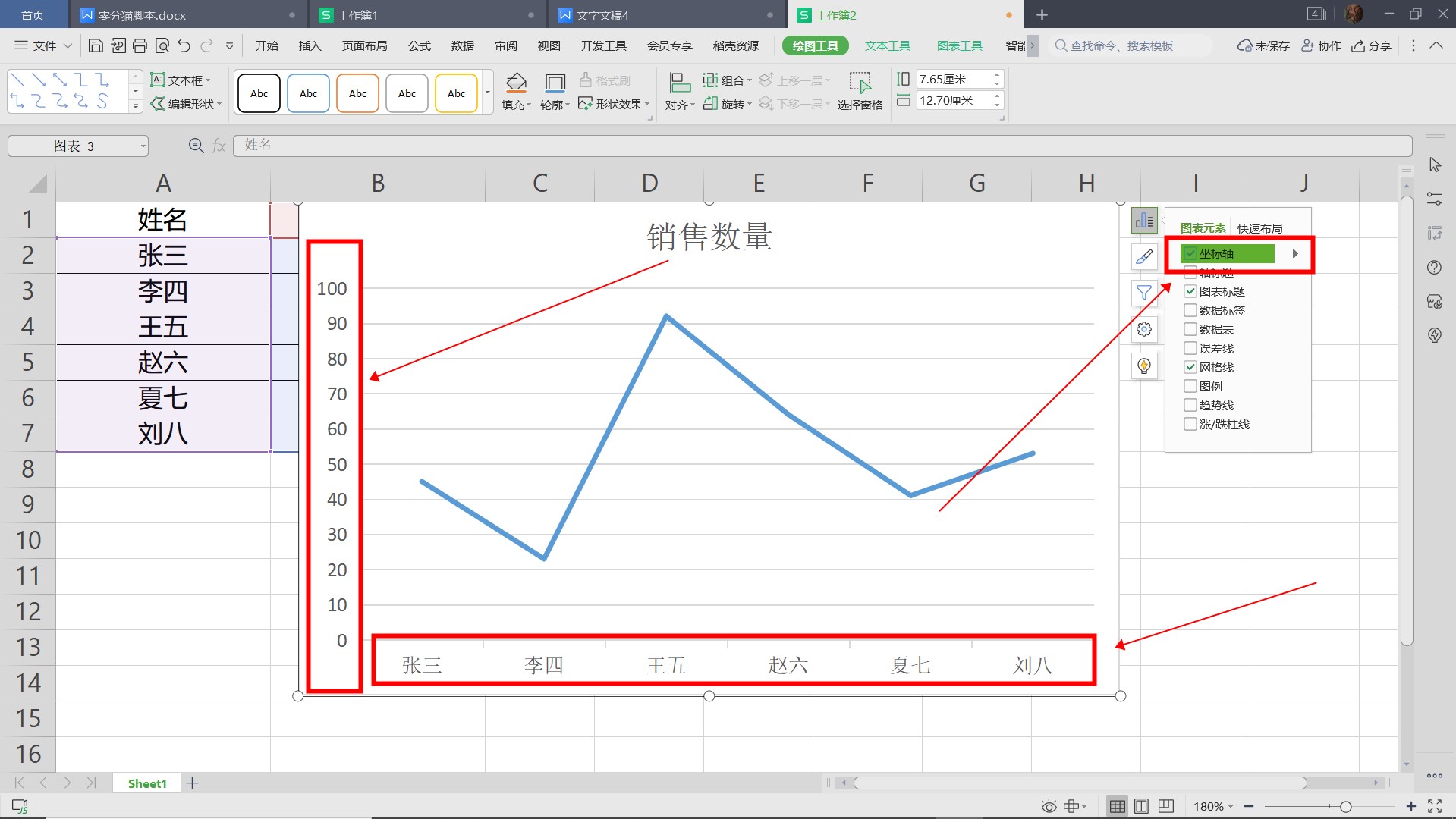Click the formula bar input field
This screenshot has height=819, width=1456.
coord(819,145)
